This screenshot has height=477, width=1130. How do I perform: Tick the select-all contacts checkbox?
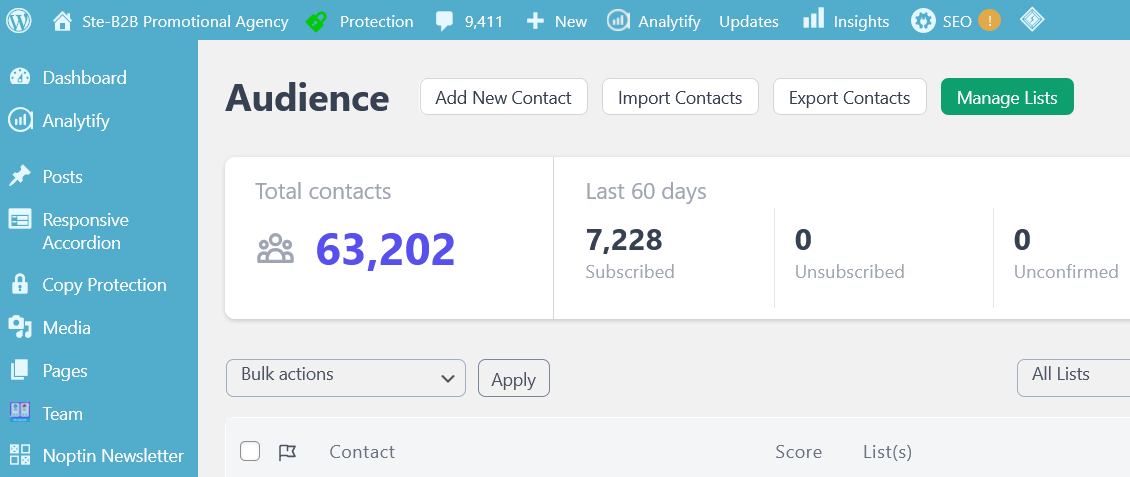pos(250,452)
